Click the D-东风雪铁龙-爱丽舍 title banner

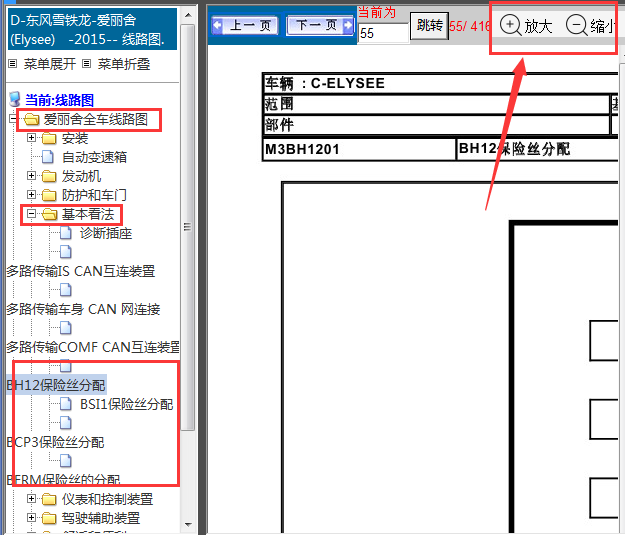[92, 30]
